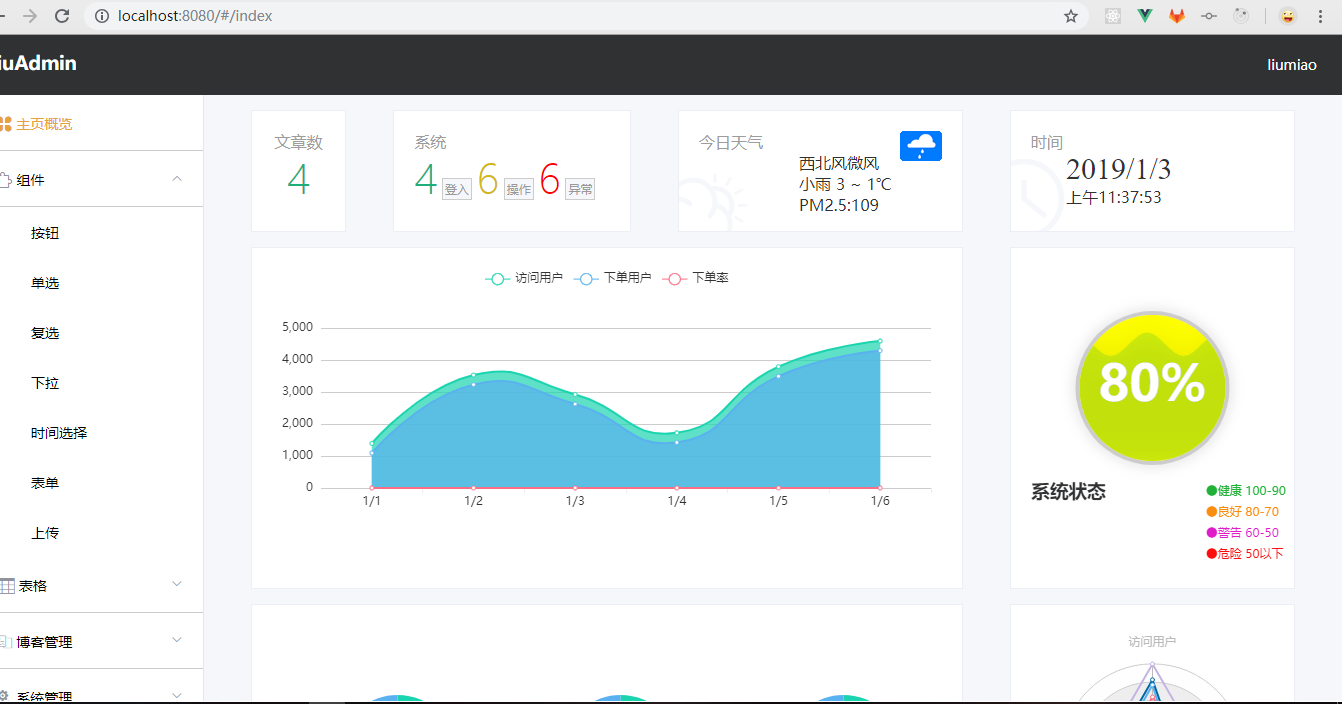Toggle the 下单率 chart legend

(x=695, y=278)
